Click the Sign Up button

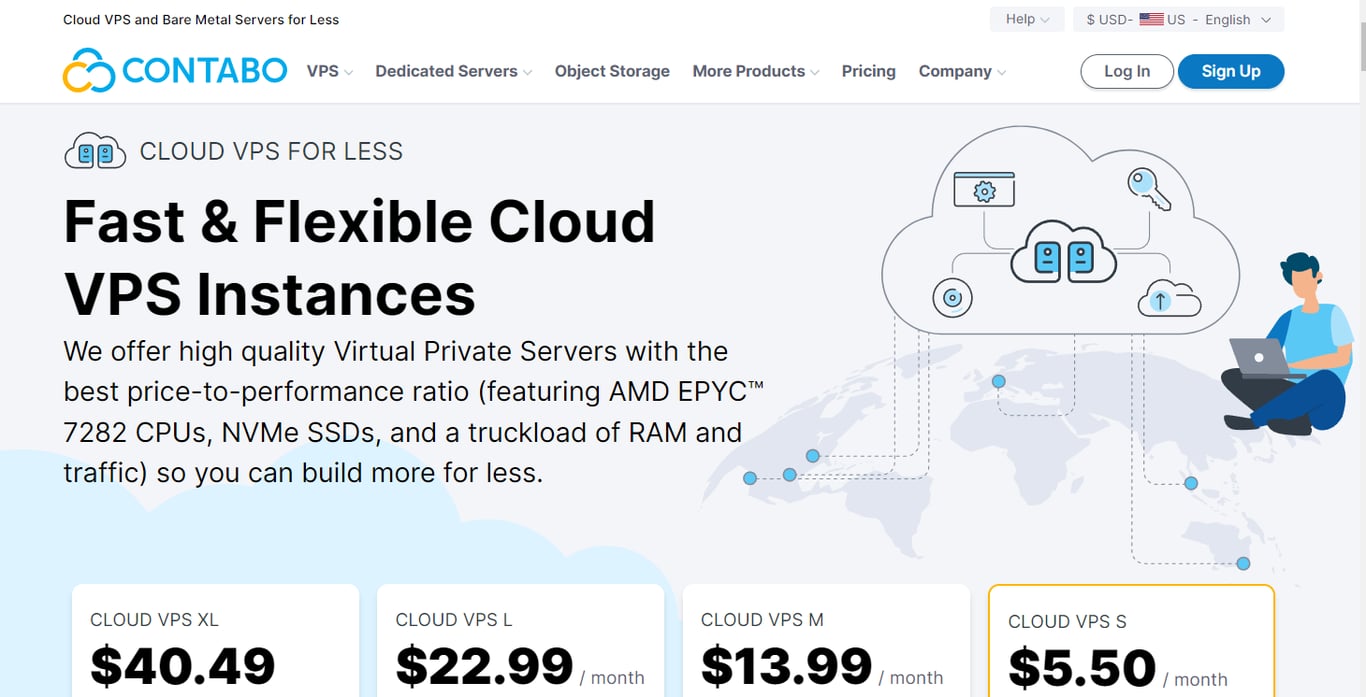[x=1230, y=71]
